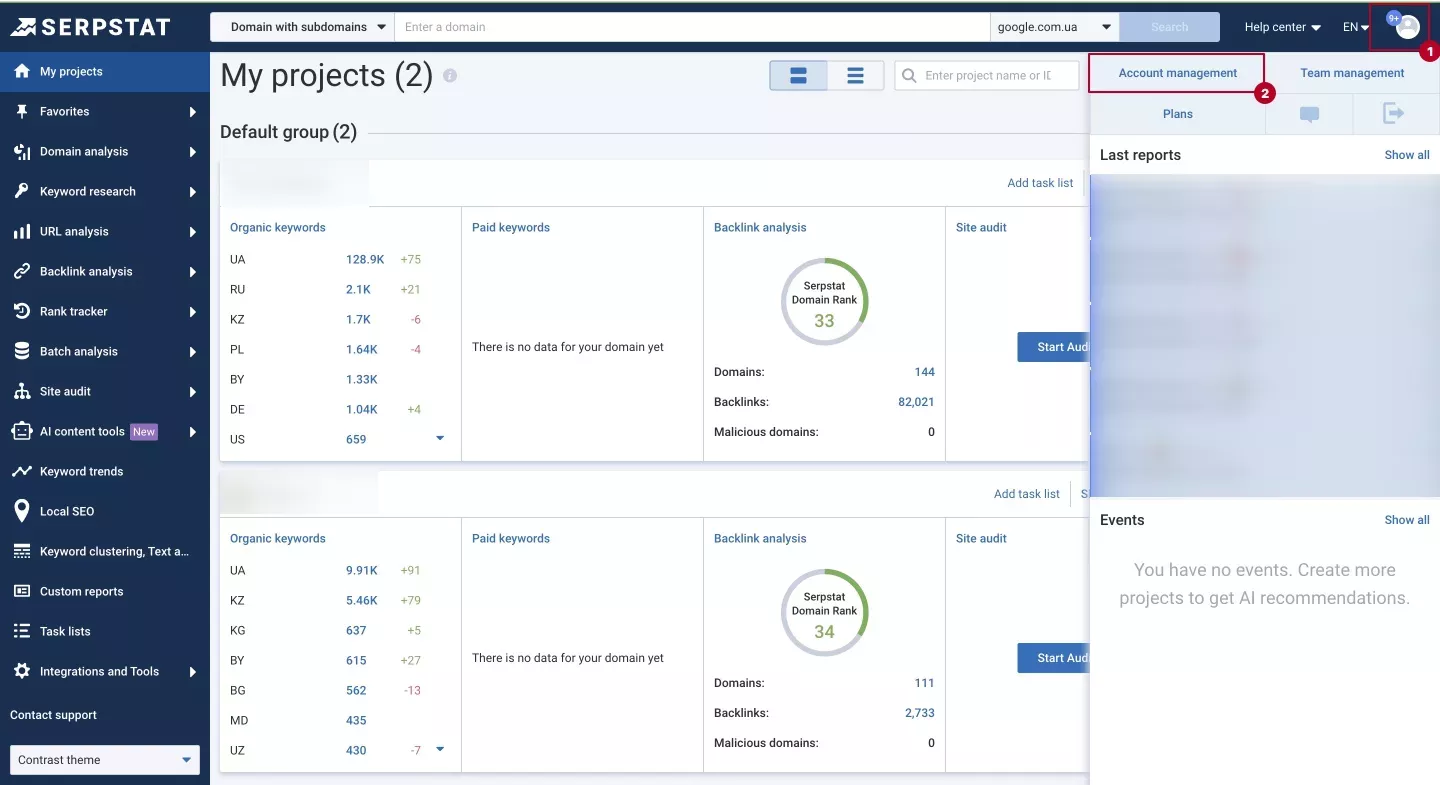This screenshot has width=1440, height=785.
Task: Click the Keyword trends icon
Action: (x=21, y=471)
